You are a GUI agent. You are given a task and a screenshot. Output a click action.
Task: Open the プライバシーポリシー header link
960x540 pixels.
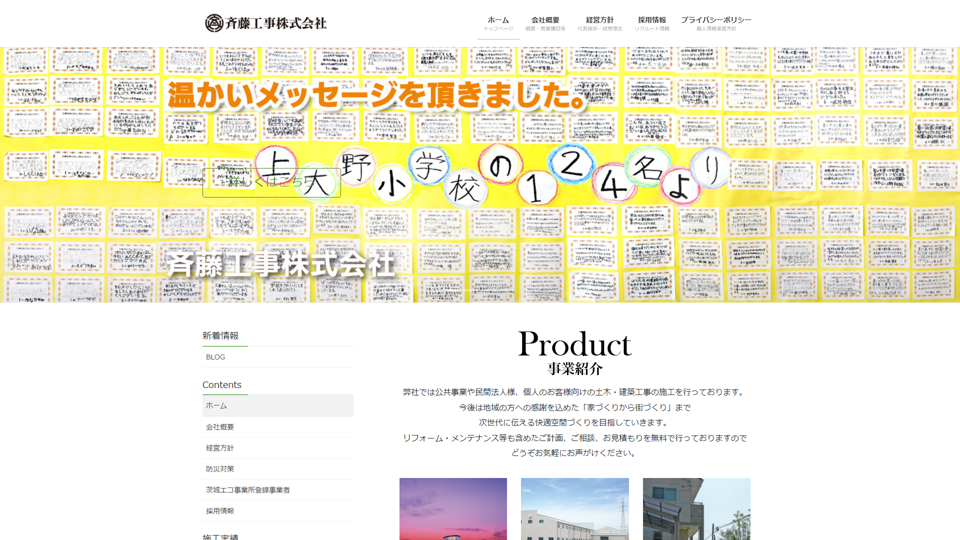pyautogui.click(x=716, y=23)
